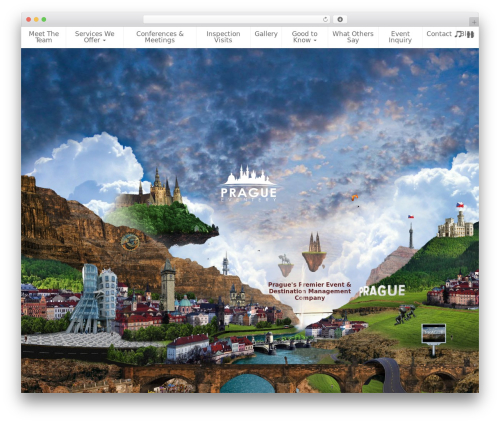Open the Event Inquiry form
This screenshot has height=423, width=500.
(400, 37)
